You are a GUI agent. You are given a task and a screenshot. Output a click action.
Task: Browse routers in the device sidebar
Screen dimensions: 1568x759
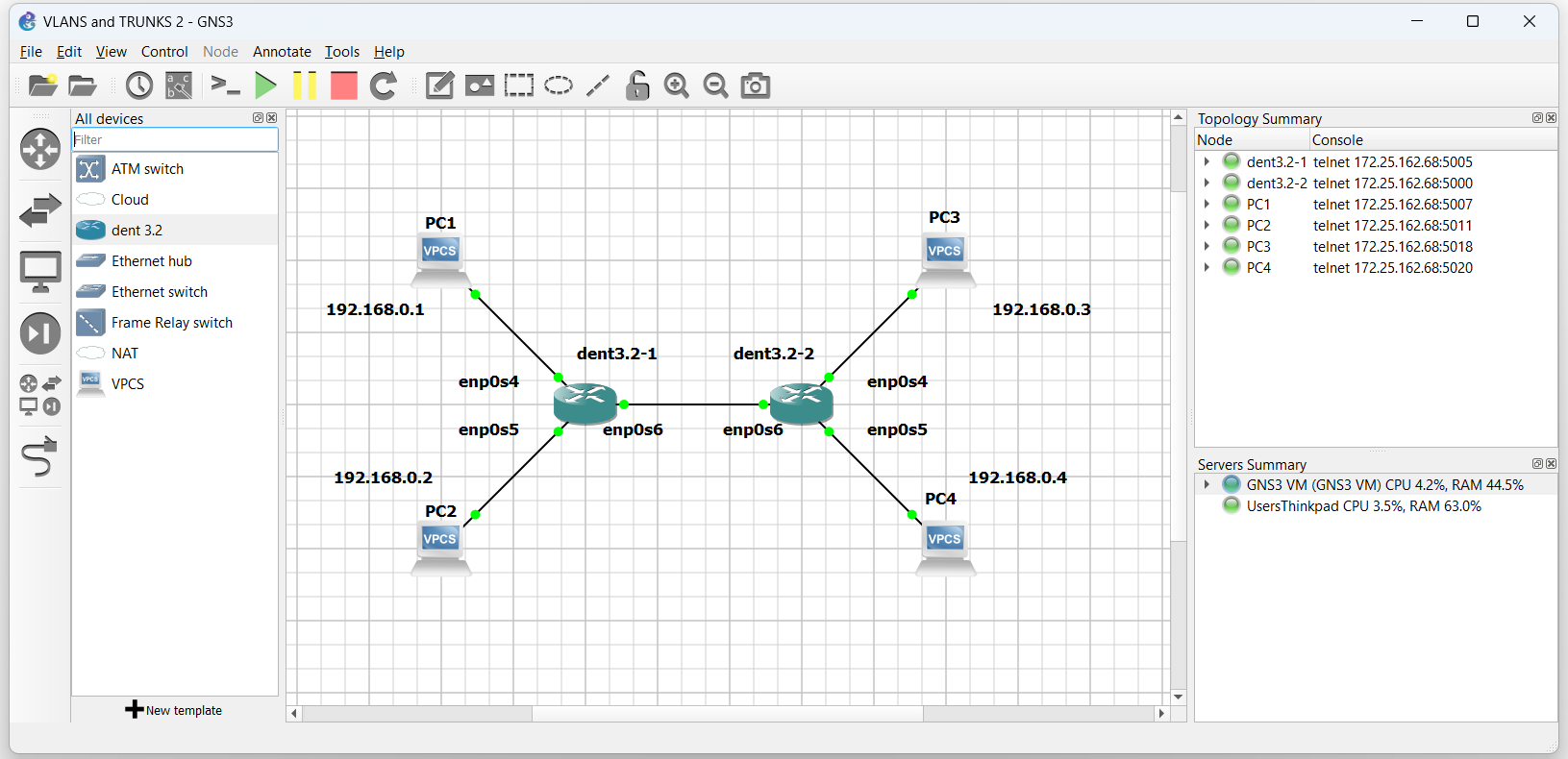(x=40, y=149)
